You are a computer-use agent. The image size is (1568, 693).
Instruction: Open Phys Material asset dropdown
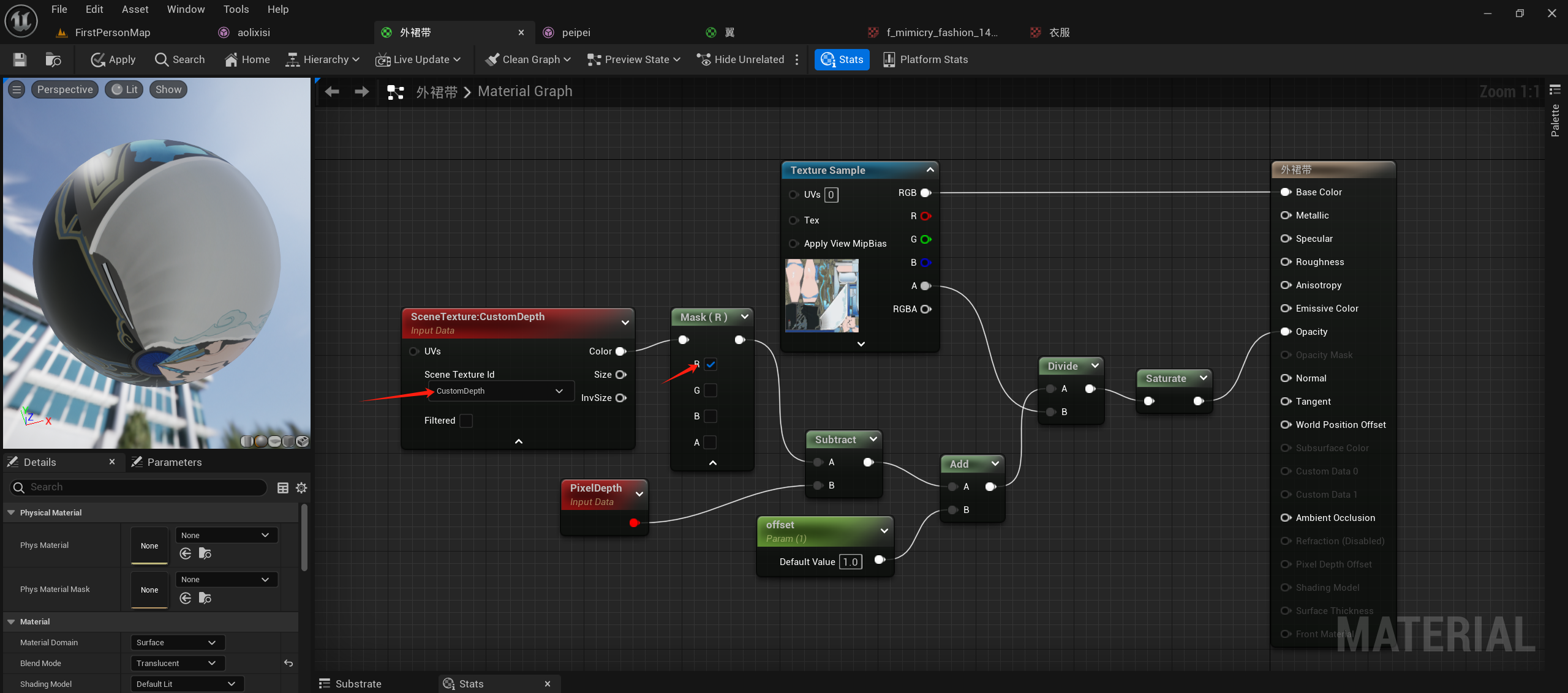coord(227,535)
